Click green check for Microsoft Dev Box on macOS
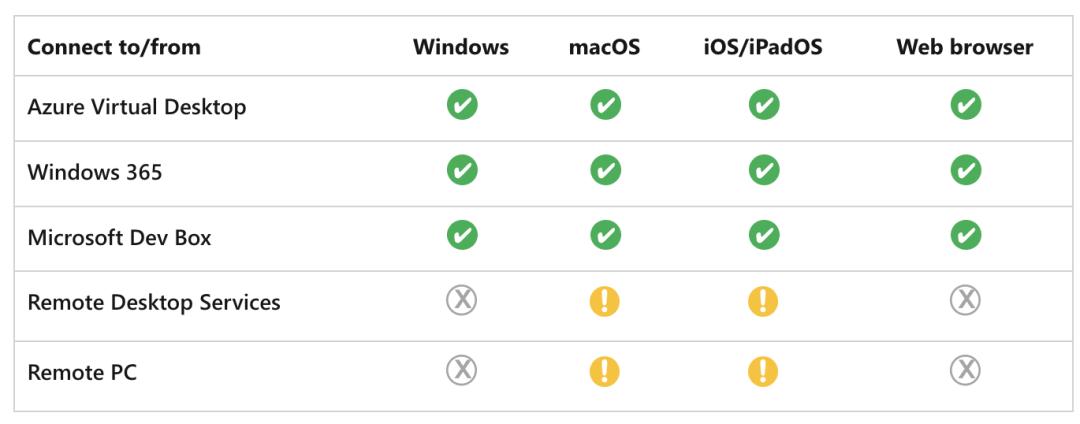1080x424 pixels. click(x=605, y=235)
